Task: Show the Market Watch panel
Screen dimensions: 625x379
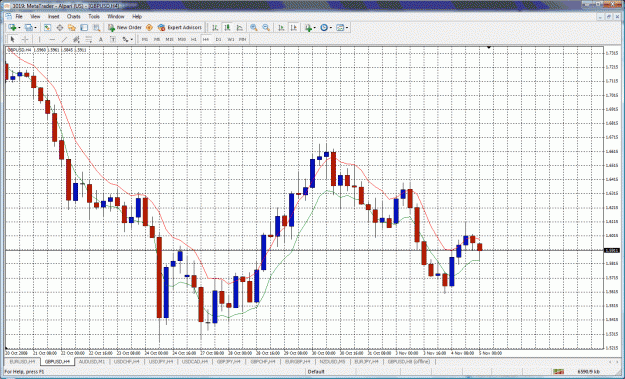Action: coord(47,27)
